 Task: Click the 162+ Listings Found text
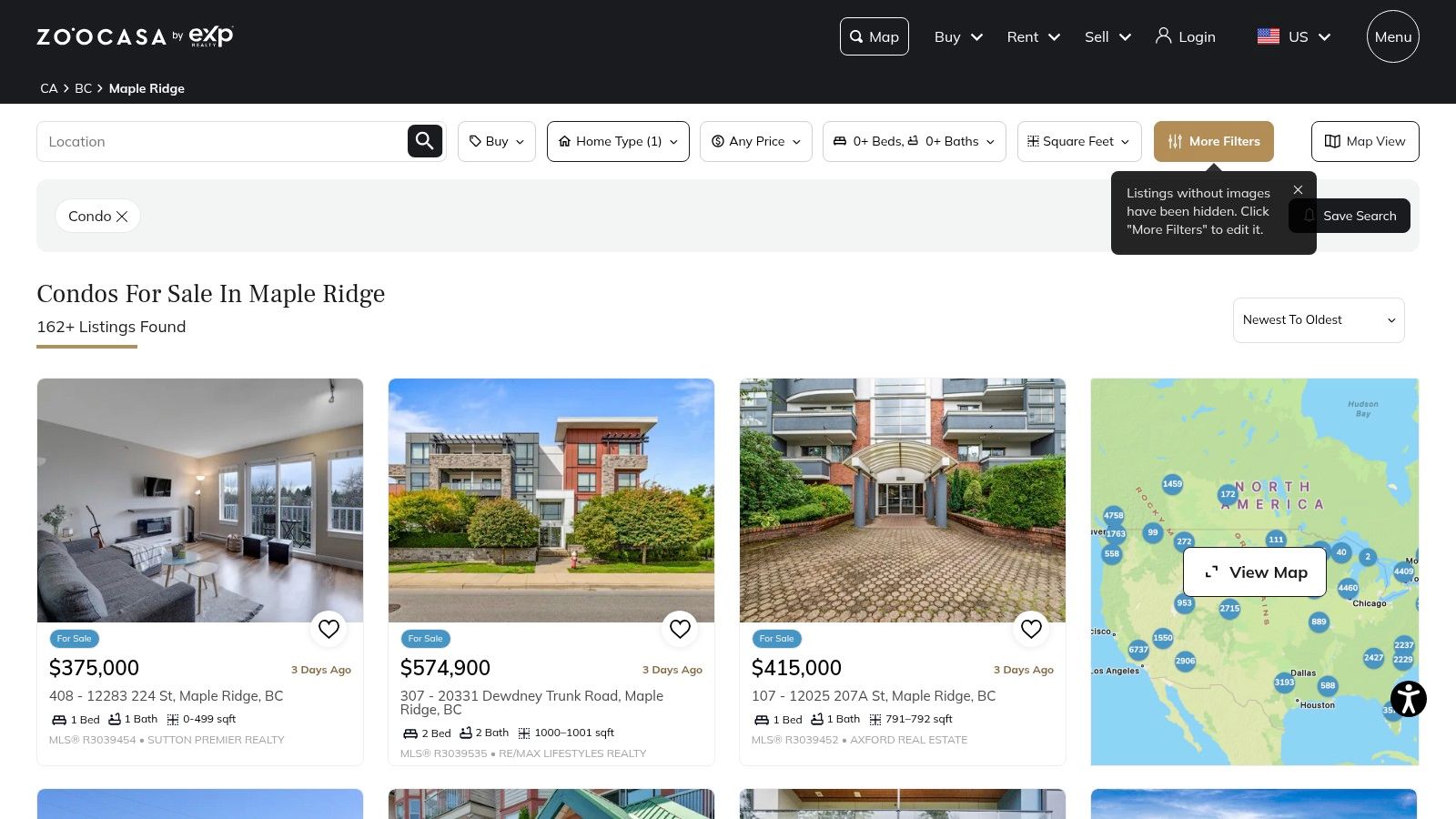tap(111, 327)
